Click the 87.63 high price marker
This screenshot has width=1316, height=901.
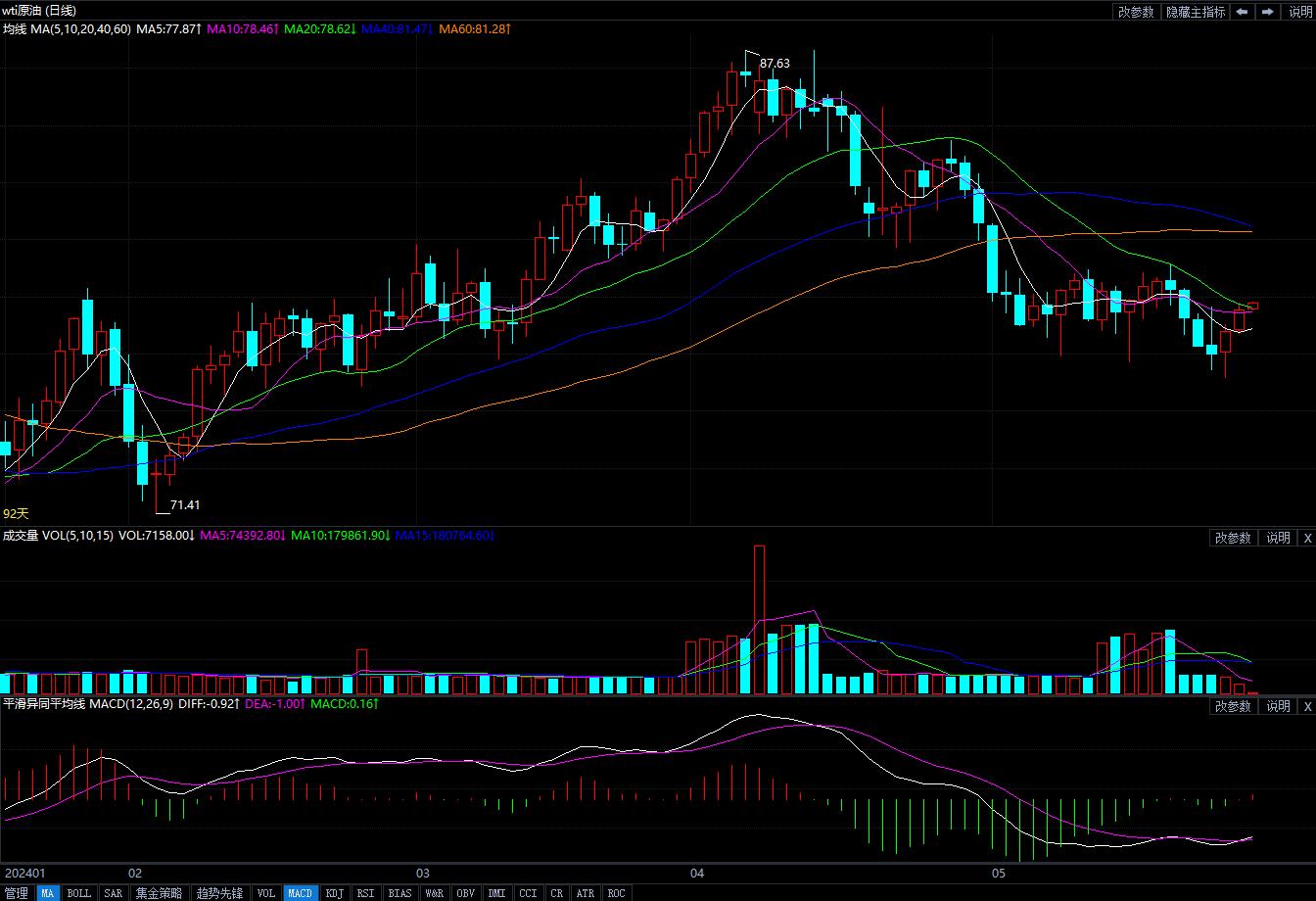coord(775,64)
